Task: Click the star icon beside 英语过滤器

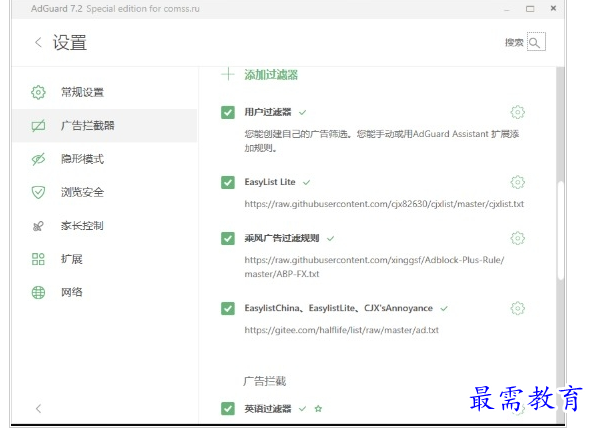Action: pos(318,409)
